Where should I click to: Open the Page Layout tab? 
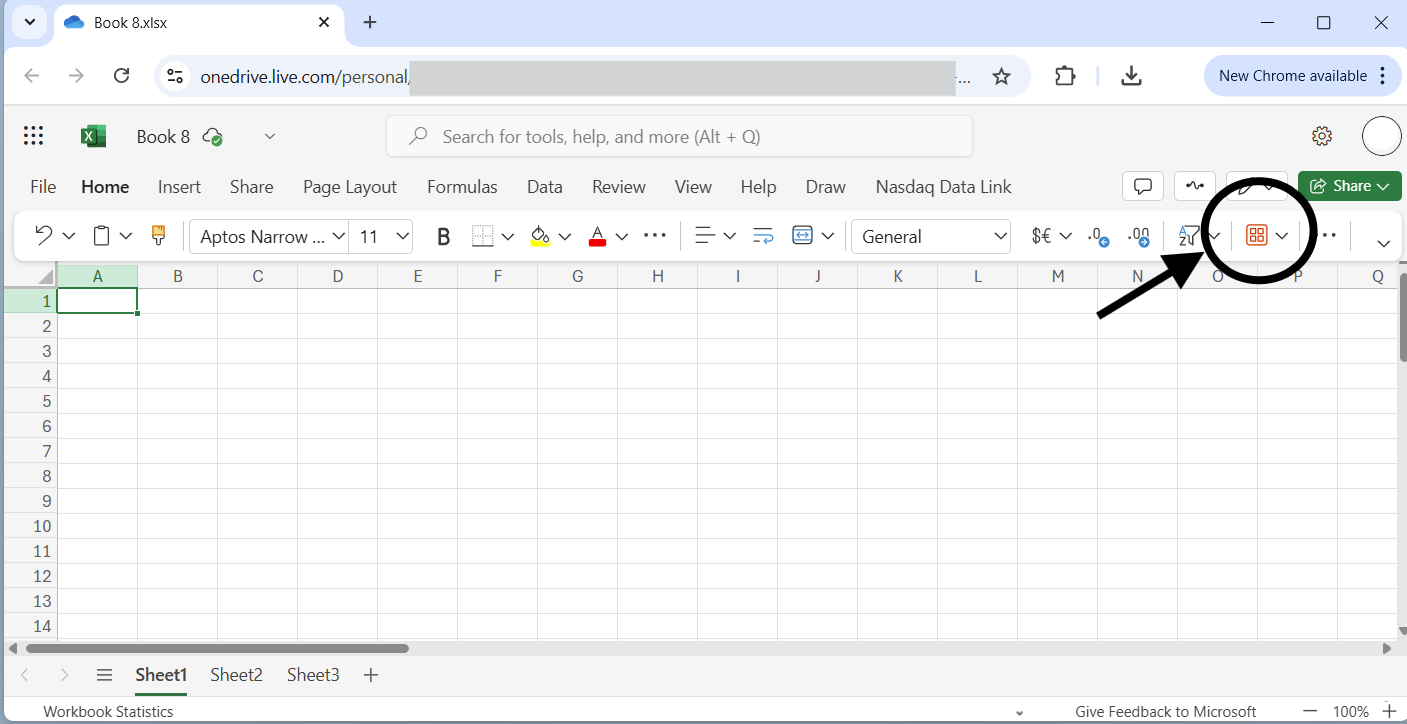pyautogui.click(x=350, y=187)
